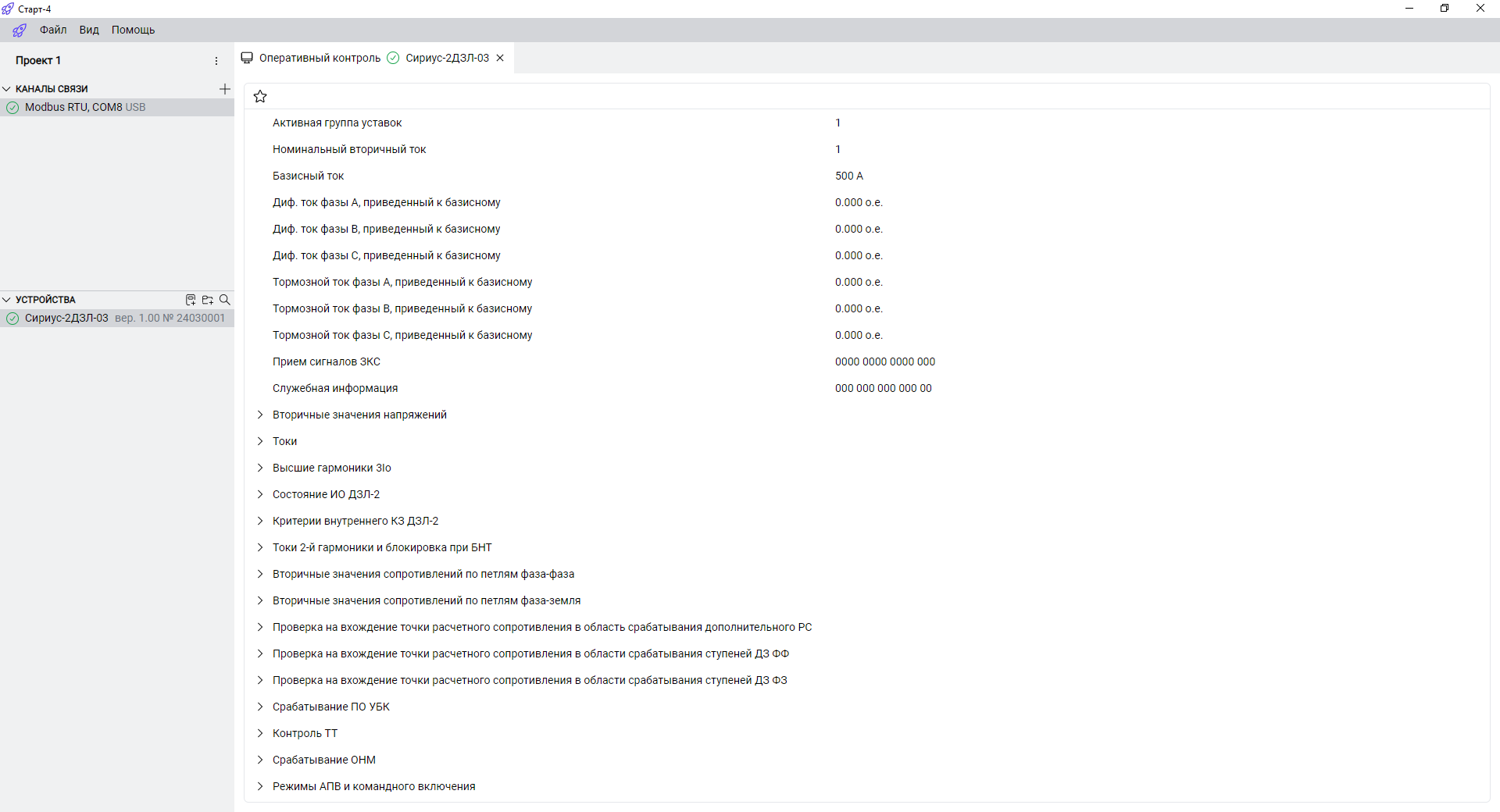Open the Проект 1 options menu
Viewport: 1500px width, 812px height.
tap(216, 61)
